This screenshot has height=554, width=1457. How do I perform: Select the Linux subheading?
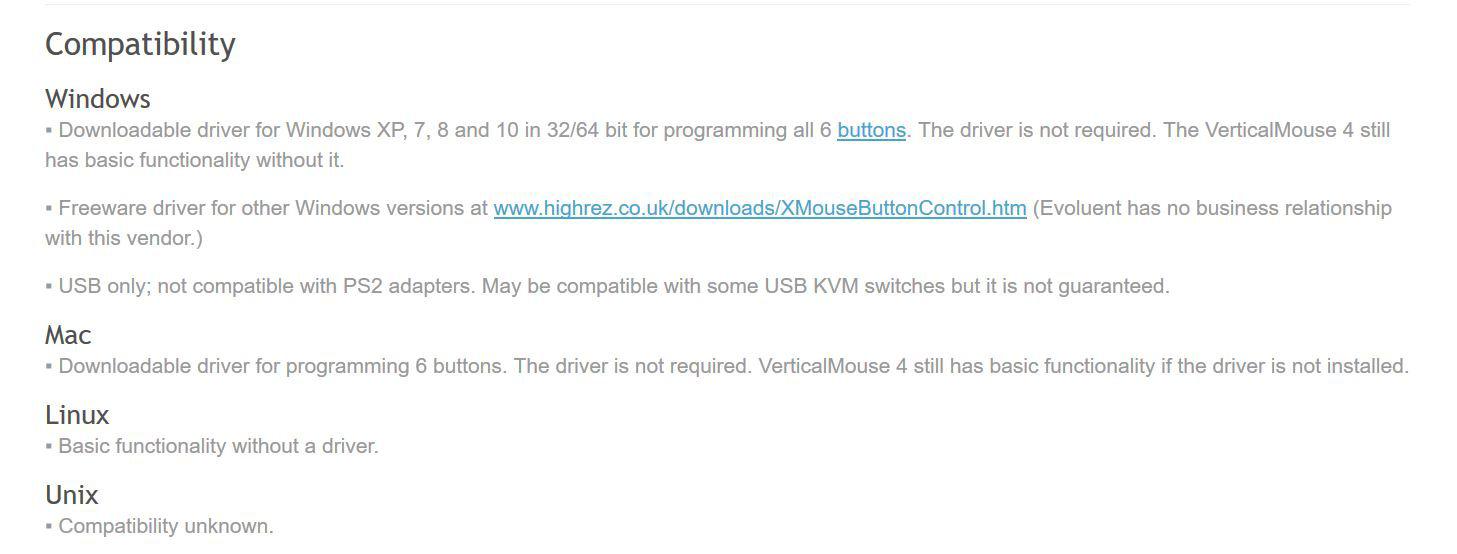77,415
